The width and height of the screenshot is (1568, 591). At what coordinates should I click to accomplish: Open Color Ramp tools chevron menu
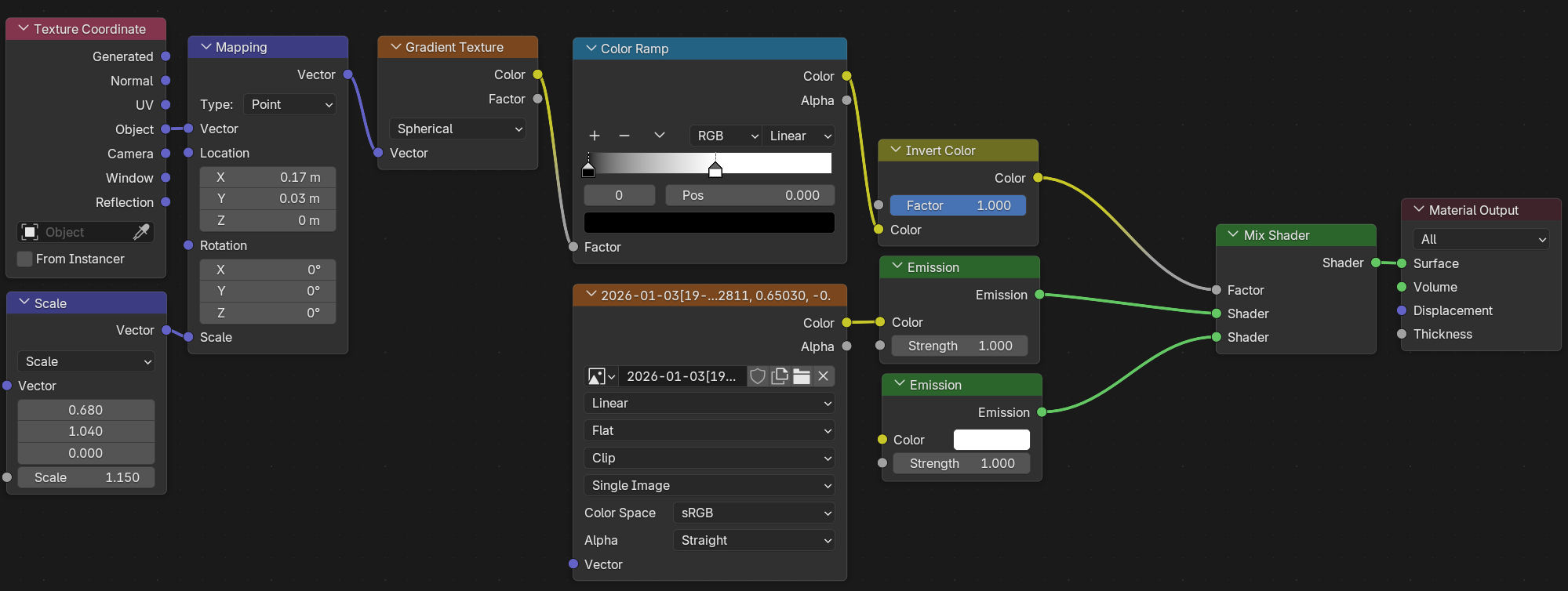pyautogui.click(x=660, y=136)
